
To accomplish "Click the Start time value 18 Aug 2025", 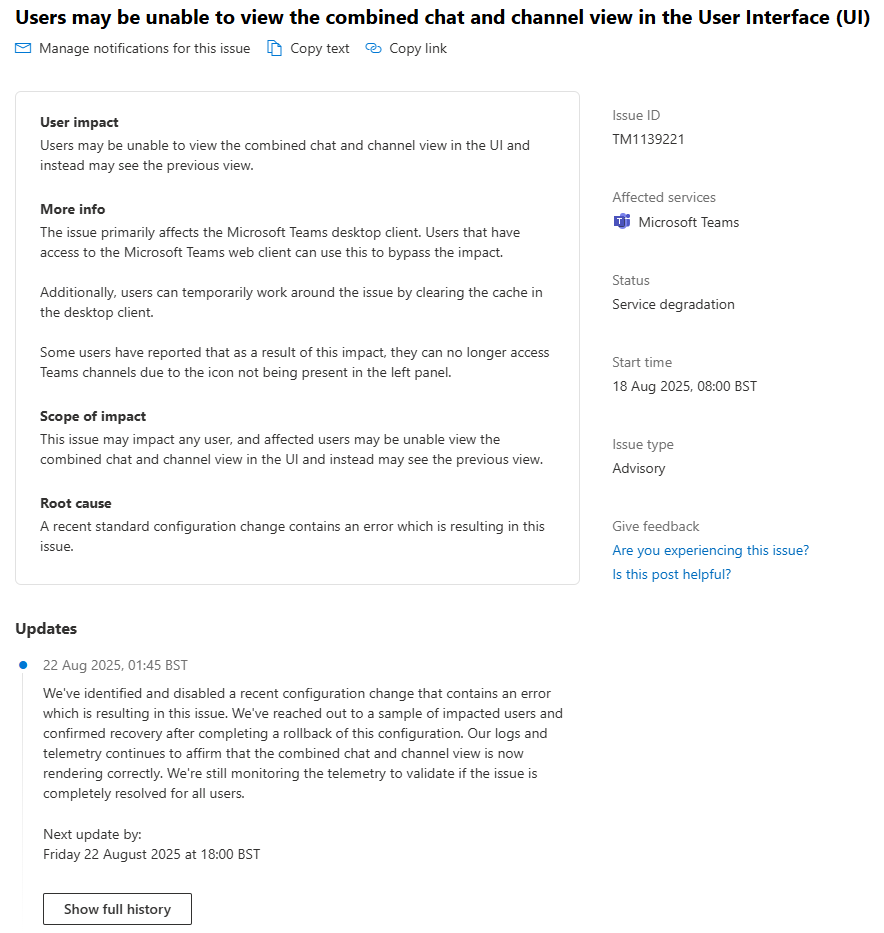I will (x=685, y=385).
